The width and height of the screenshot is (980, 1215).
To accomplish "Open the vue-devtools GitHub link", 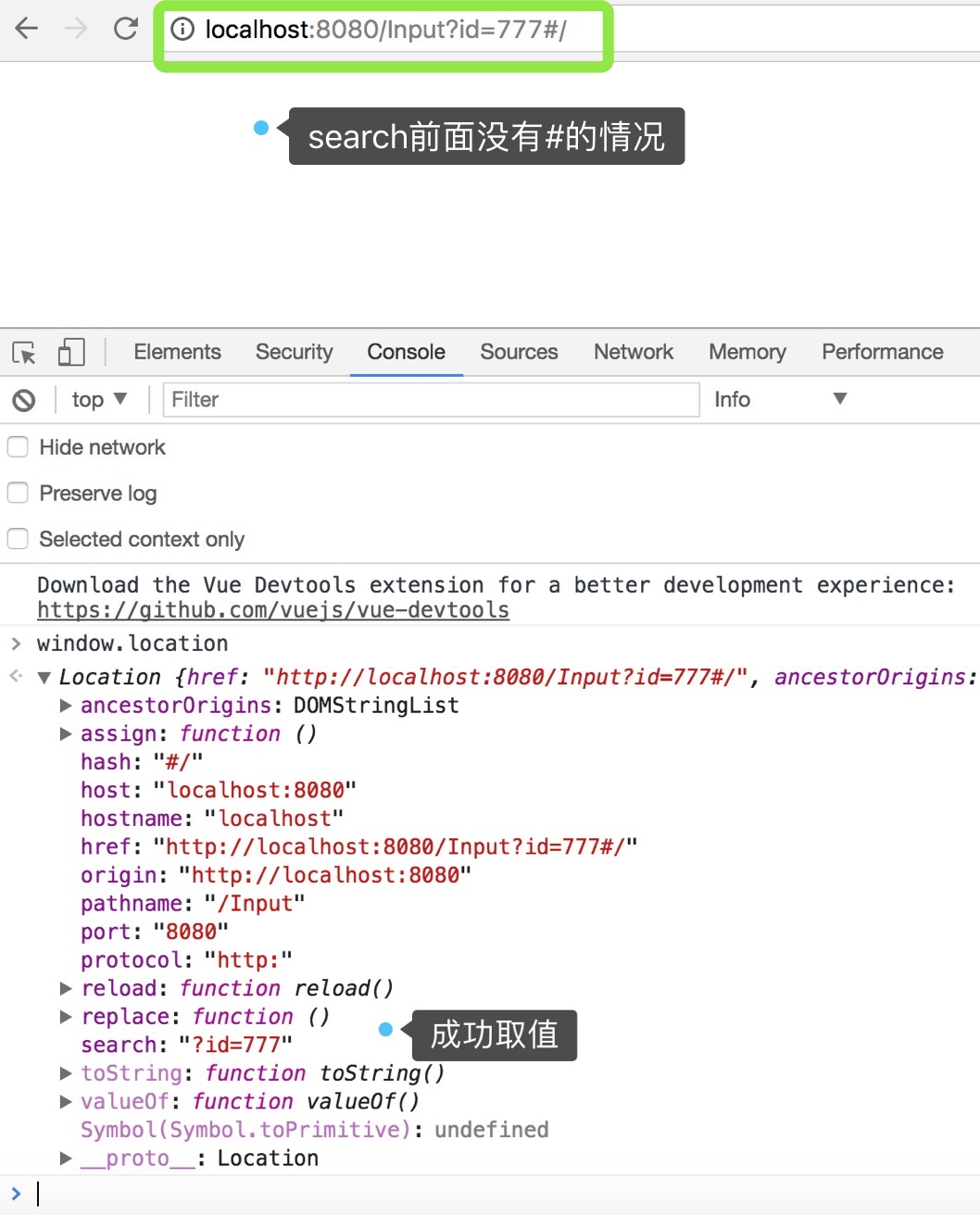I will click(x=273, y=610).
